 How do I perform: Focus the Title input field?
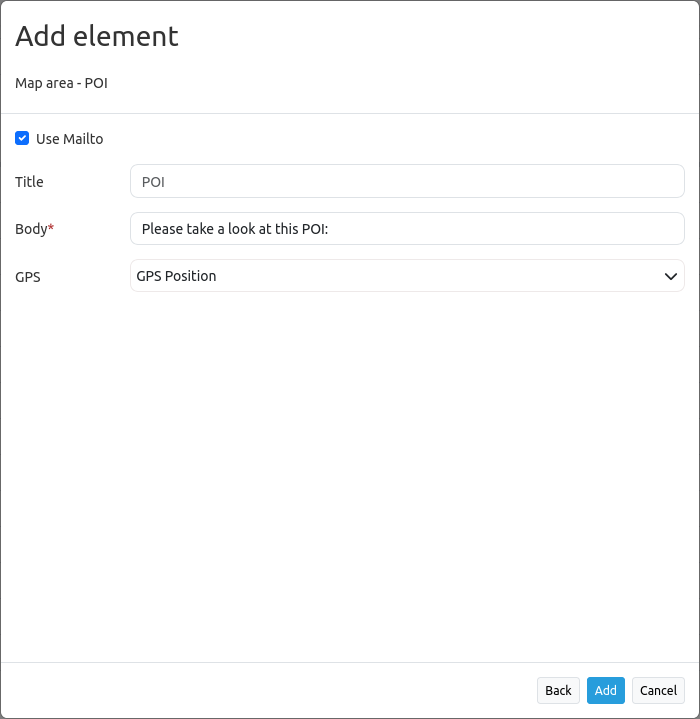pyautogui.click(x=407, y=182)
